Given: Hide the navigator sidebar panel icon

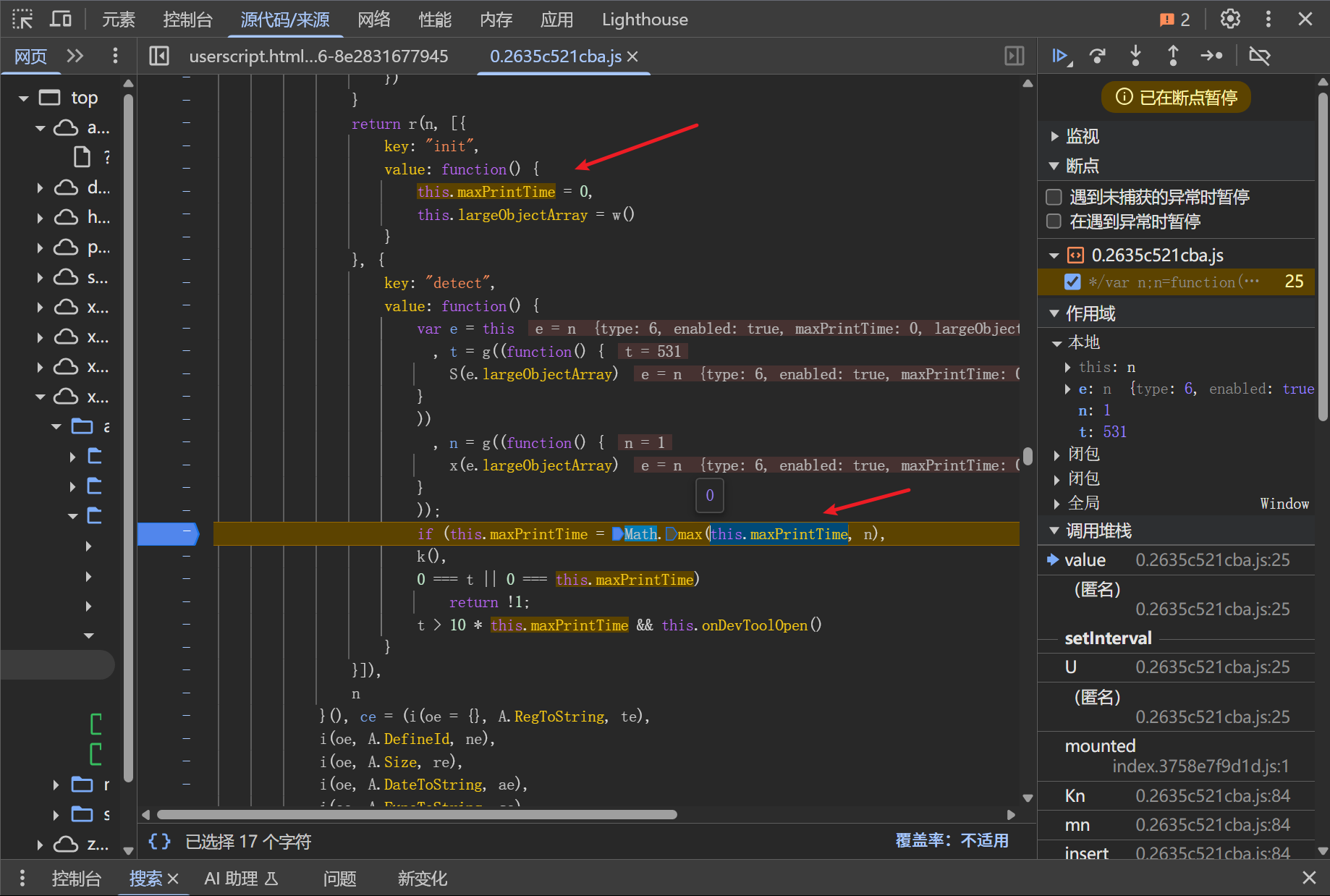Looking at the screenshot, I should coord(158,56).
